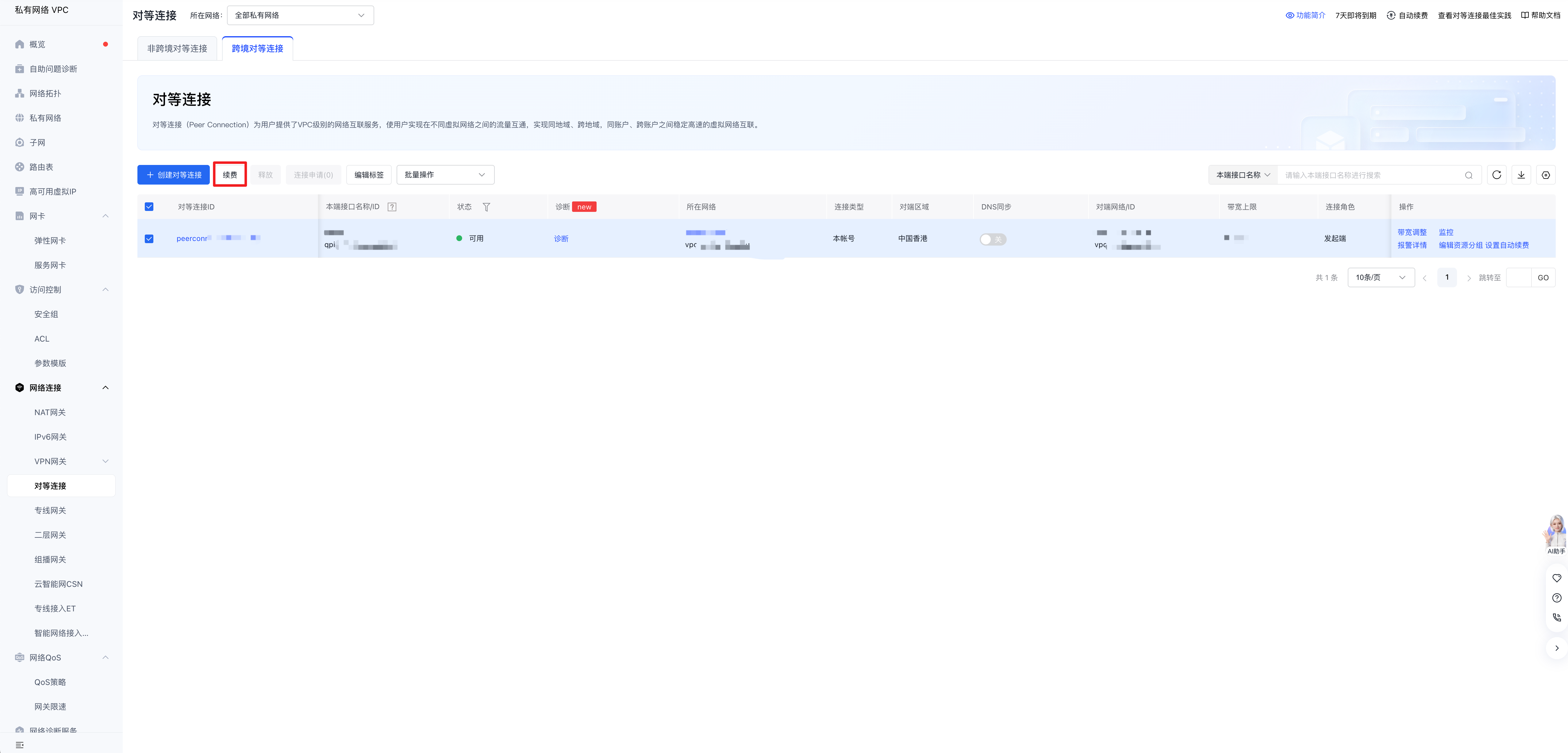Click the GO jump button
Image resolution: width=1568 pixels, height=753 pixels.
(1543, 278)
